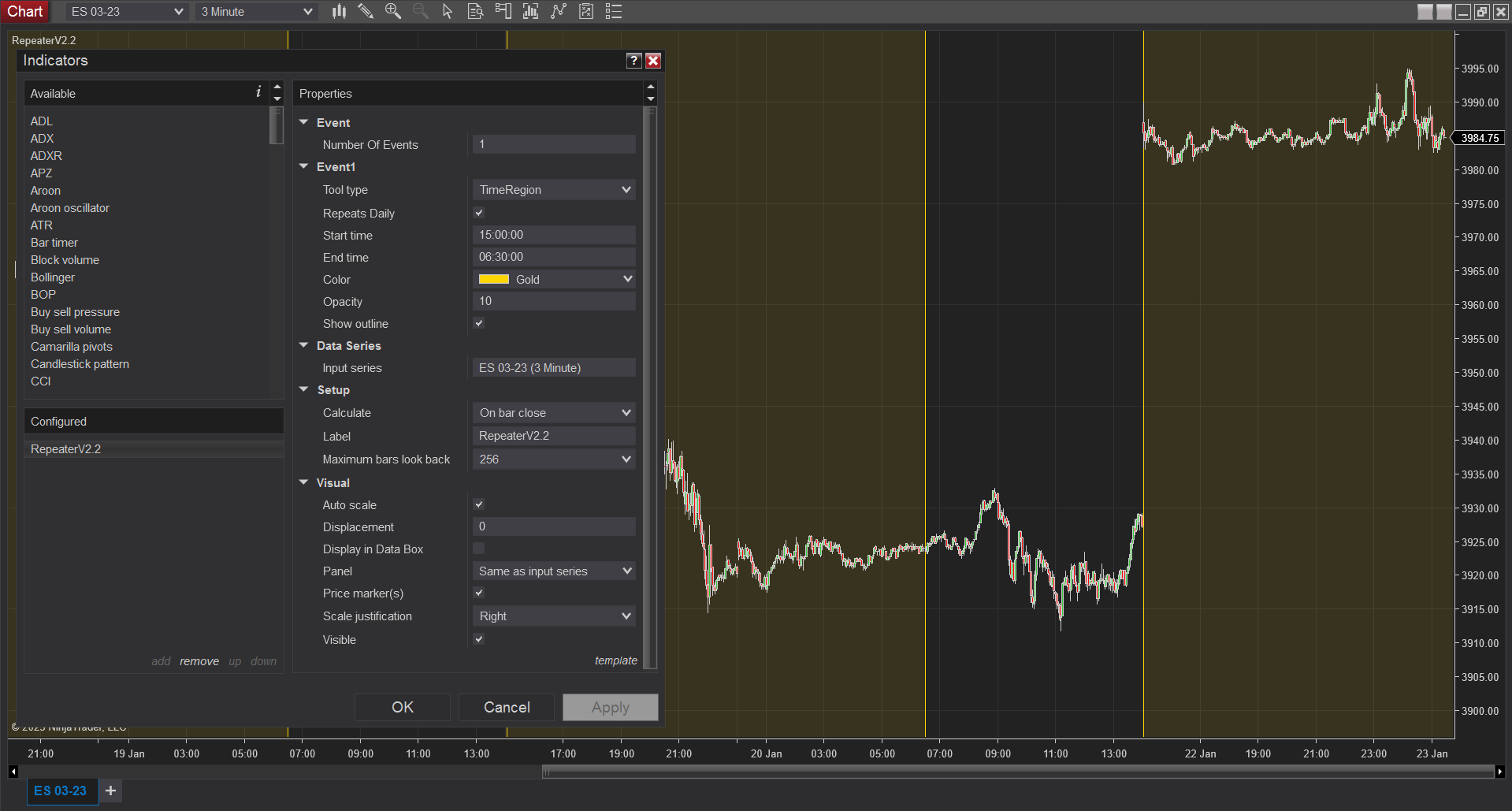Toggle the Repeats Daily checkbox

click(479, 213)
